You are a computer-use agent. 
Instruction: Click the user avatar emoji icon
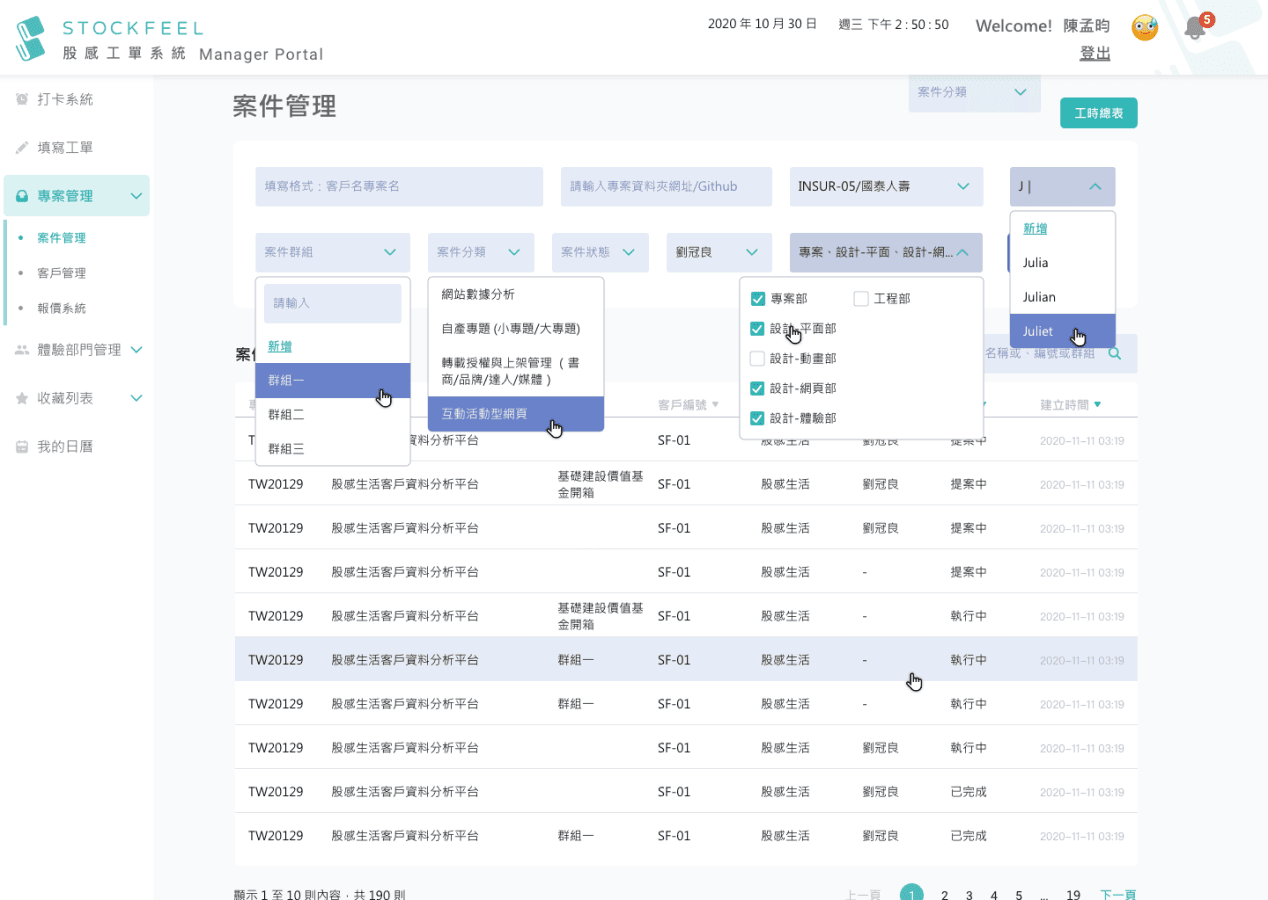click(1144, 28)
